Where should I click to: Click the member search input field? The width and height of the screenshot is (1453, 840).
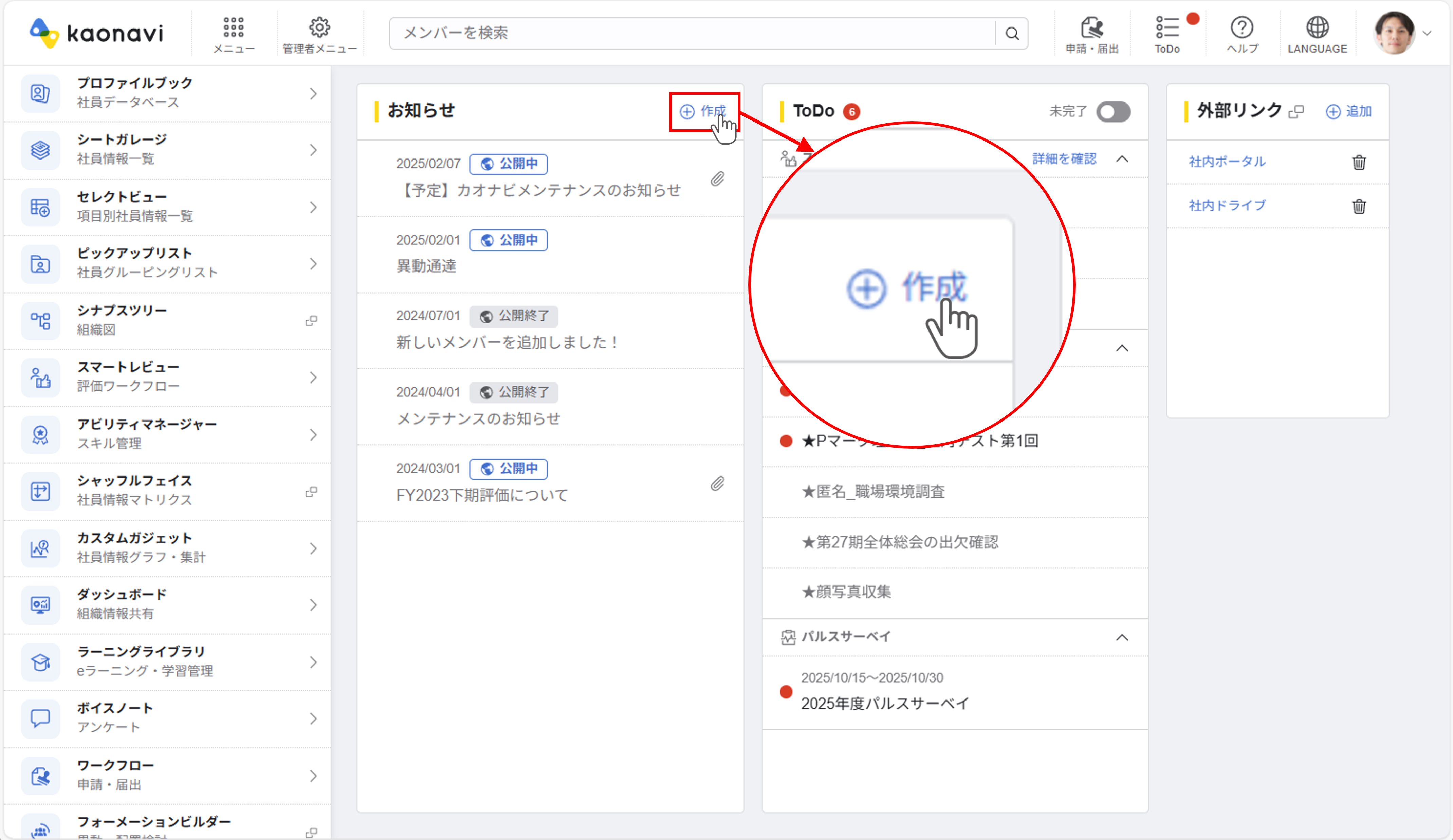pos(692,34)
